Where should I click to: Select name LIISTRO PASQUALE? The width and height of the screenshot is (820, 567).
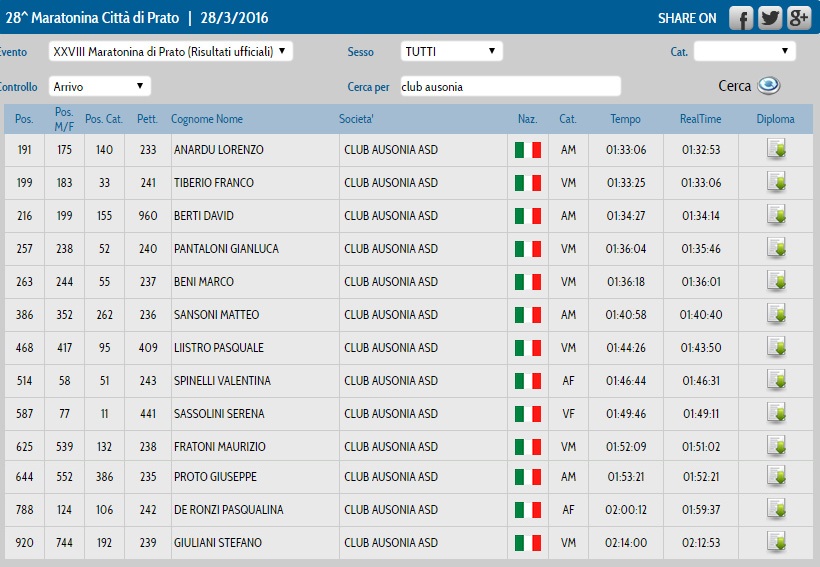pos(219,347)
